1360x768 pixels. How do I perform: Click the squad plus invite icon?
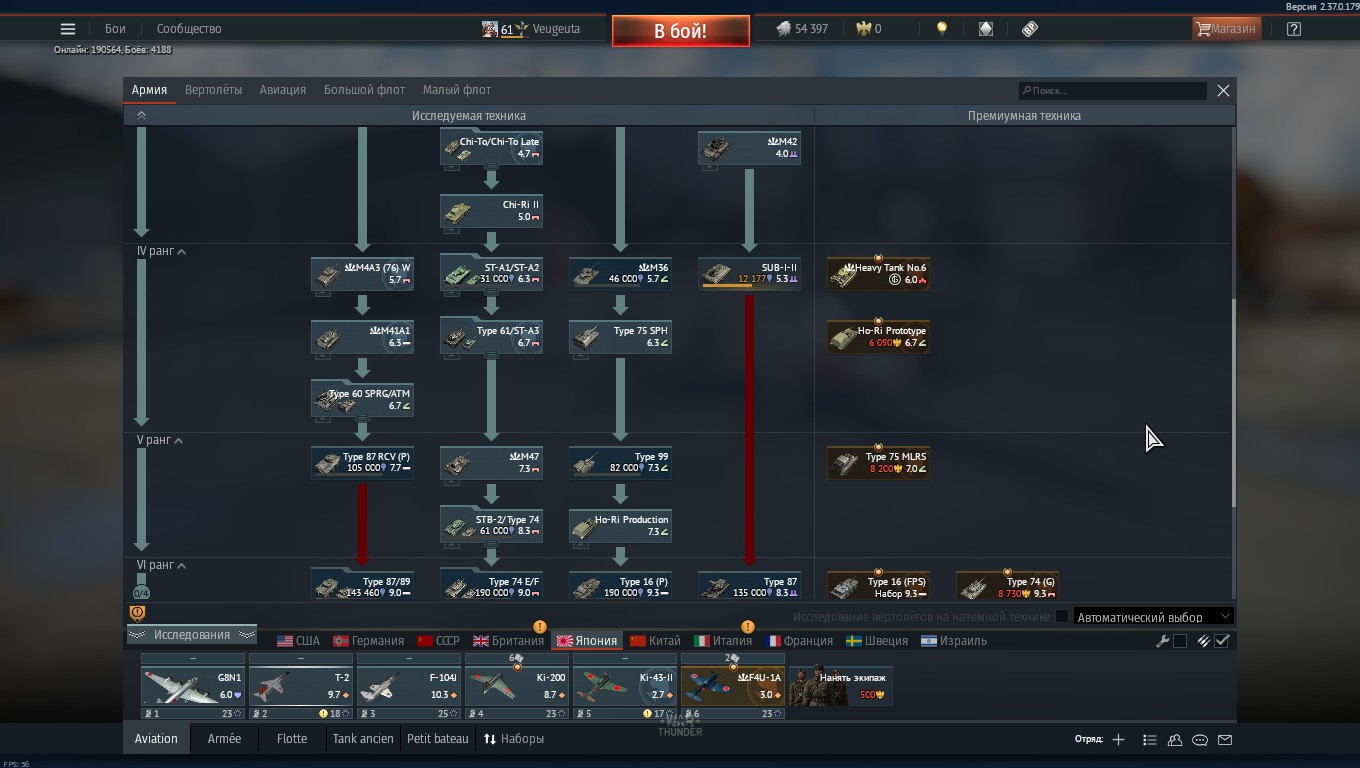coord(1118,740)
